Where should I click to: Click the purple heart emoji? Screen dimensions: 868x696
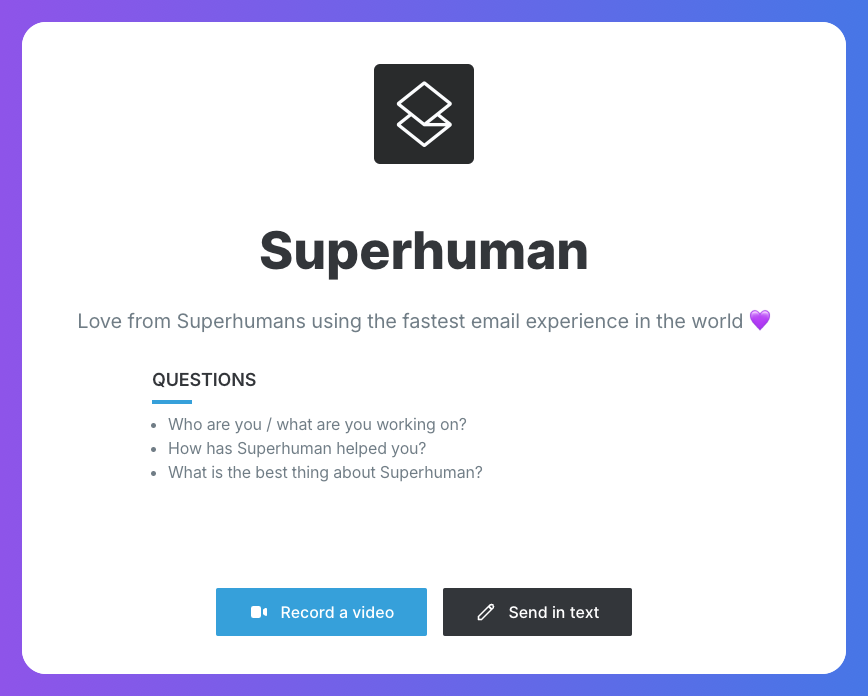[x=760, y=321]
